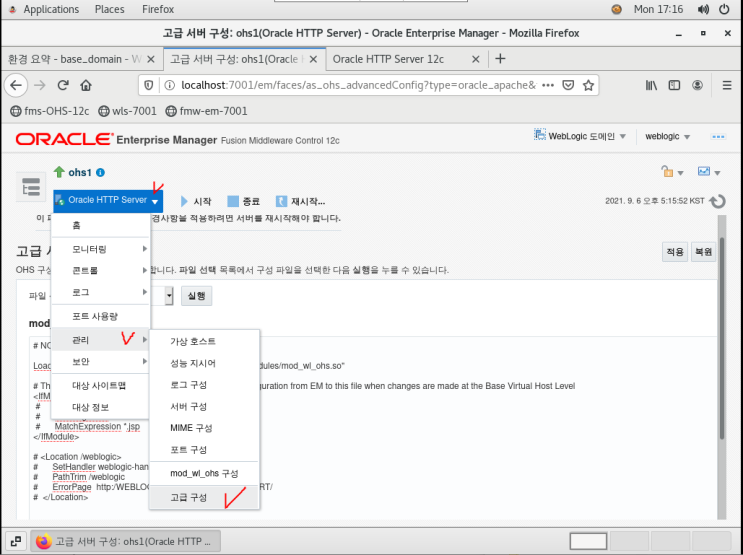Open the 관리 menu item

click(101, 340)
